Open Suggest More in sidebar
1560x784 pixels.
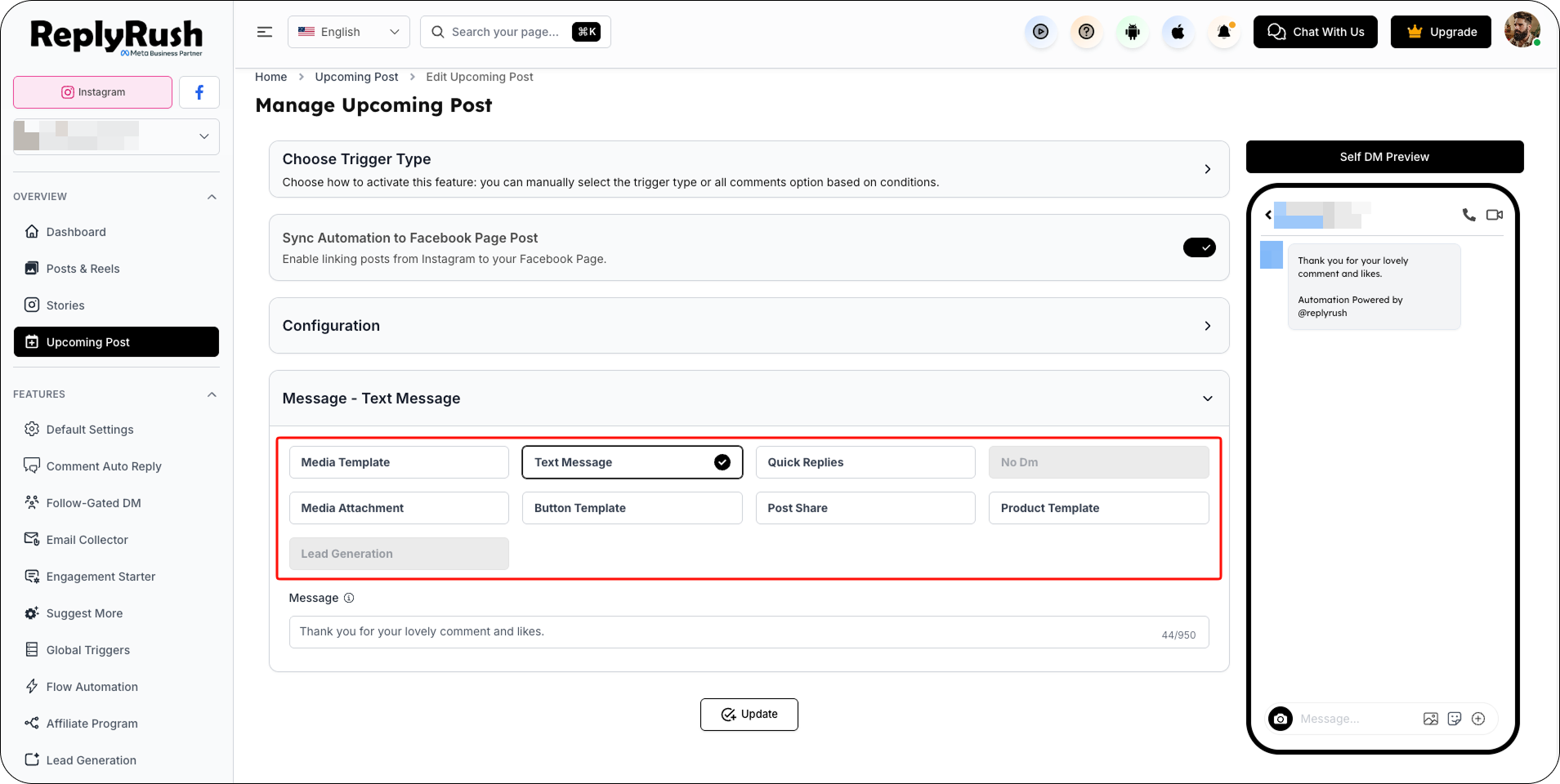point(116,613)
